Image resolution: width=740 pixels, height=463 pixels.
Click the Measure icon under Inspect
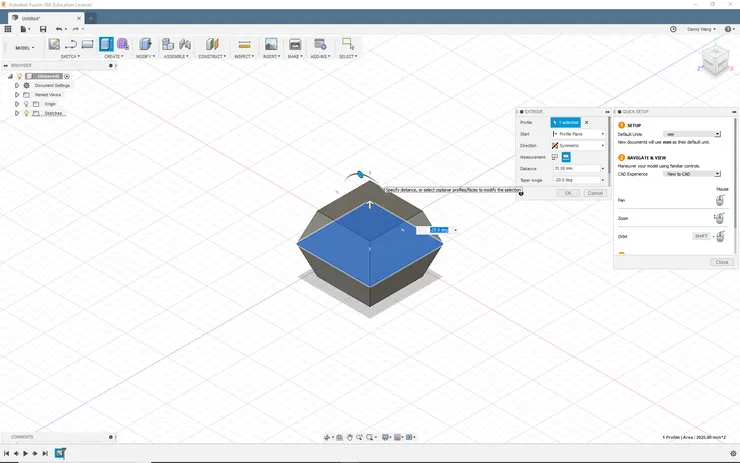(x=243, y=45)
